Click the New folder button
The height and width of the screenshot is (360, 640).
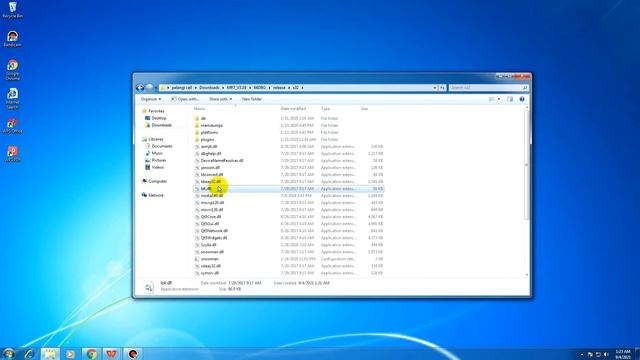[x=252, y=99]
